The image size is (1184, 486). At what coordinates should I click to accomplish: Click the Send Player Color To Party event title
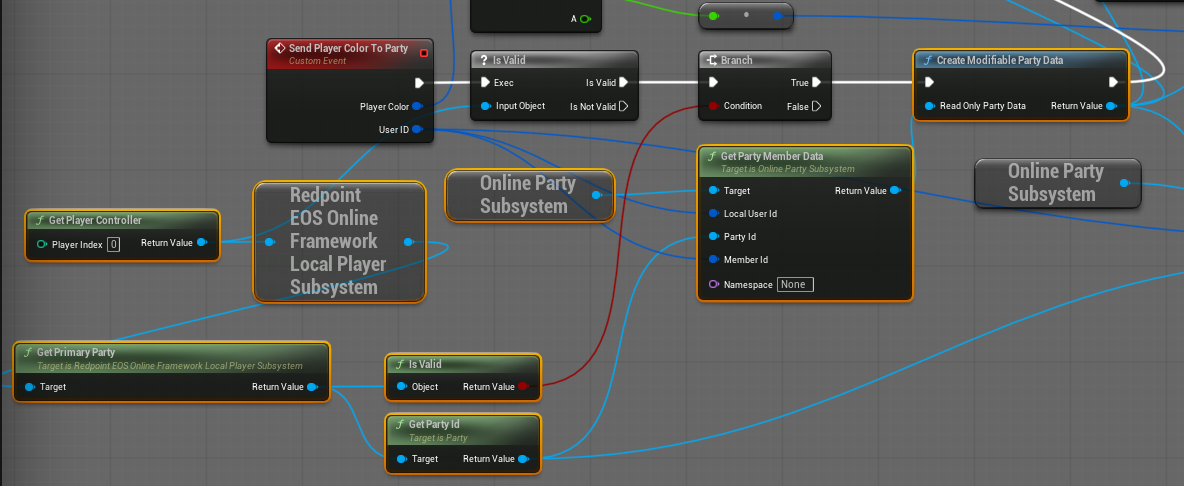click(x=348, y=48)
